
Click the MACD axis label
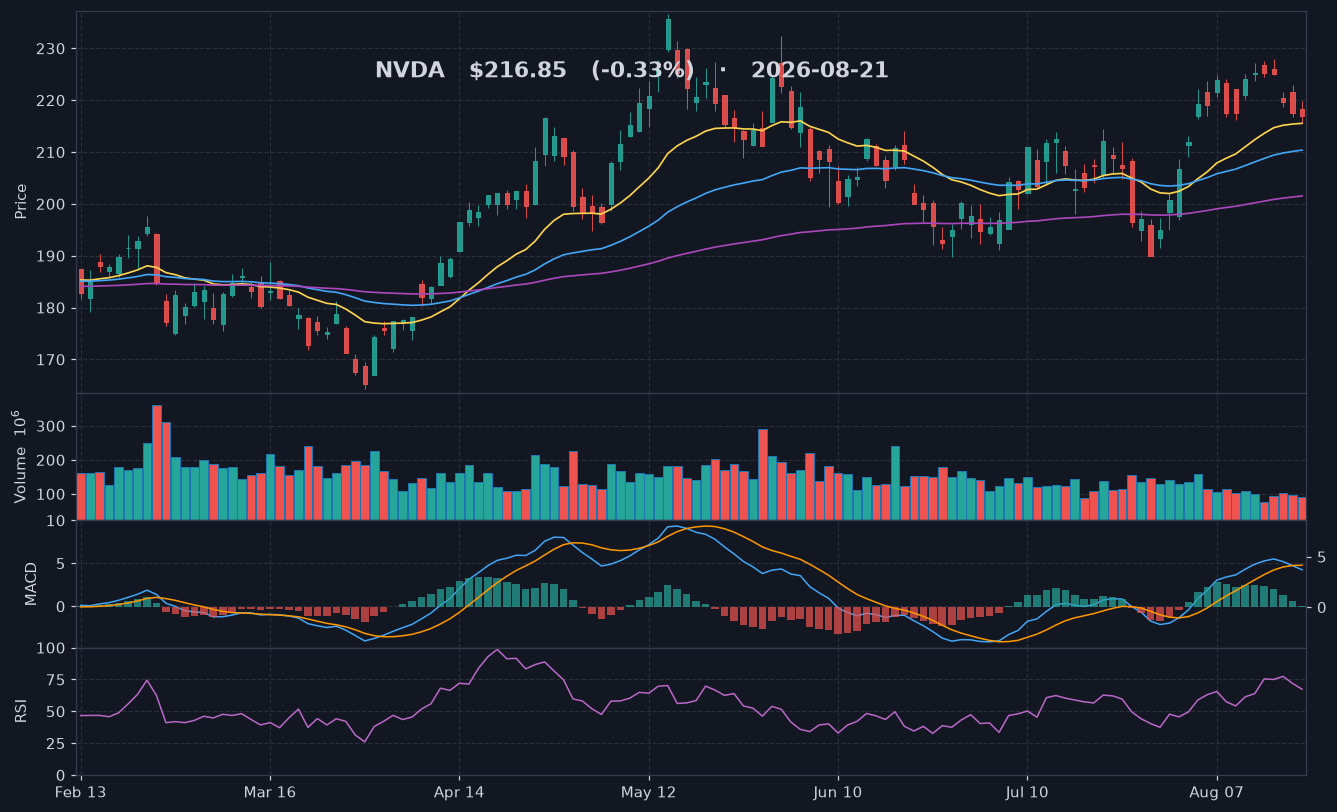31,584
